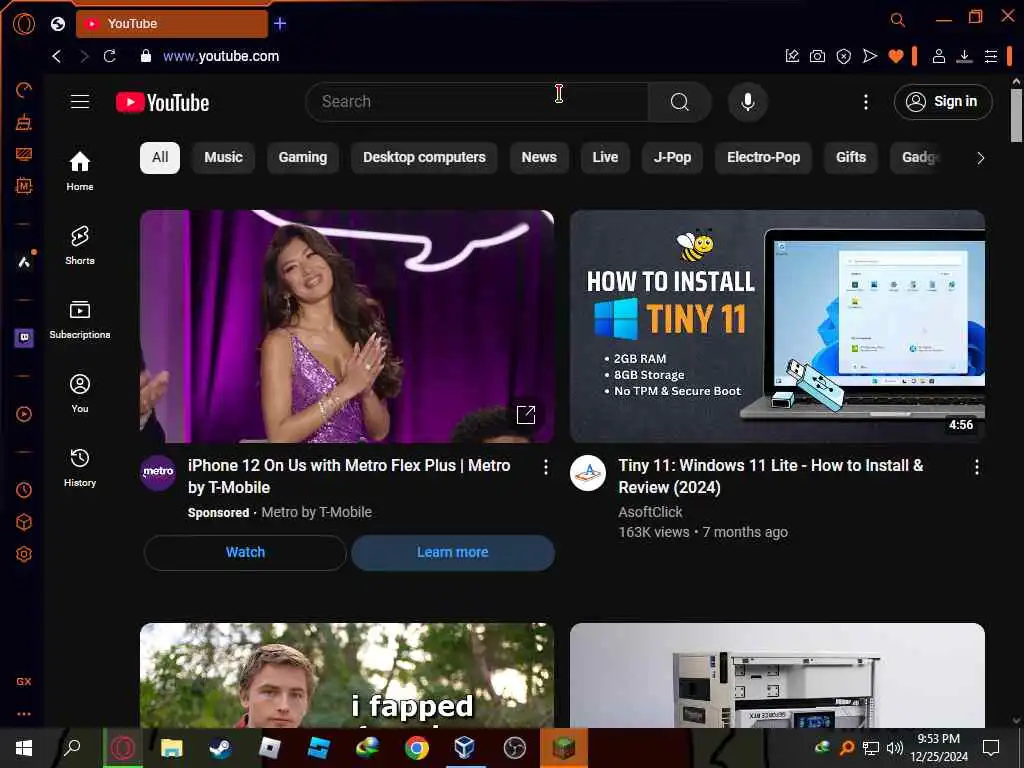Open Subscriptions in YouTube side menu
Viewport: 1024px width, 768px height.
click(x=80, y=319)
